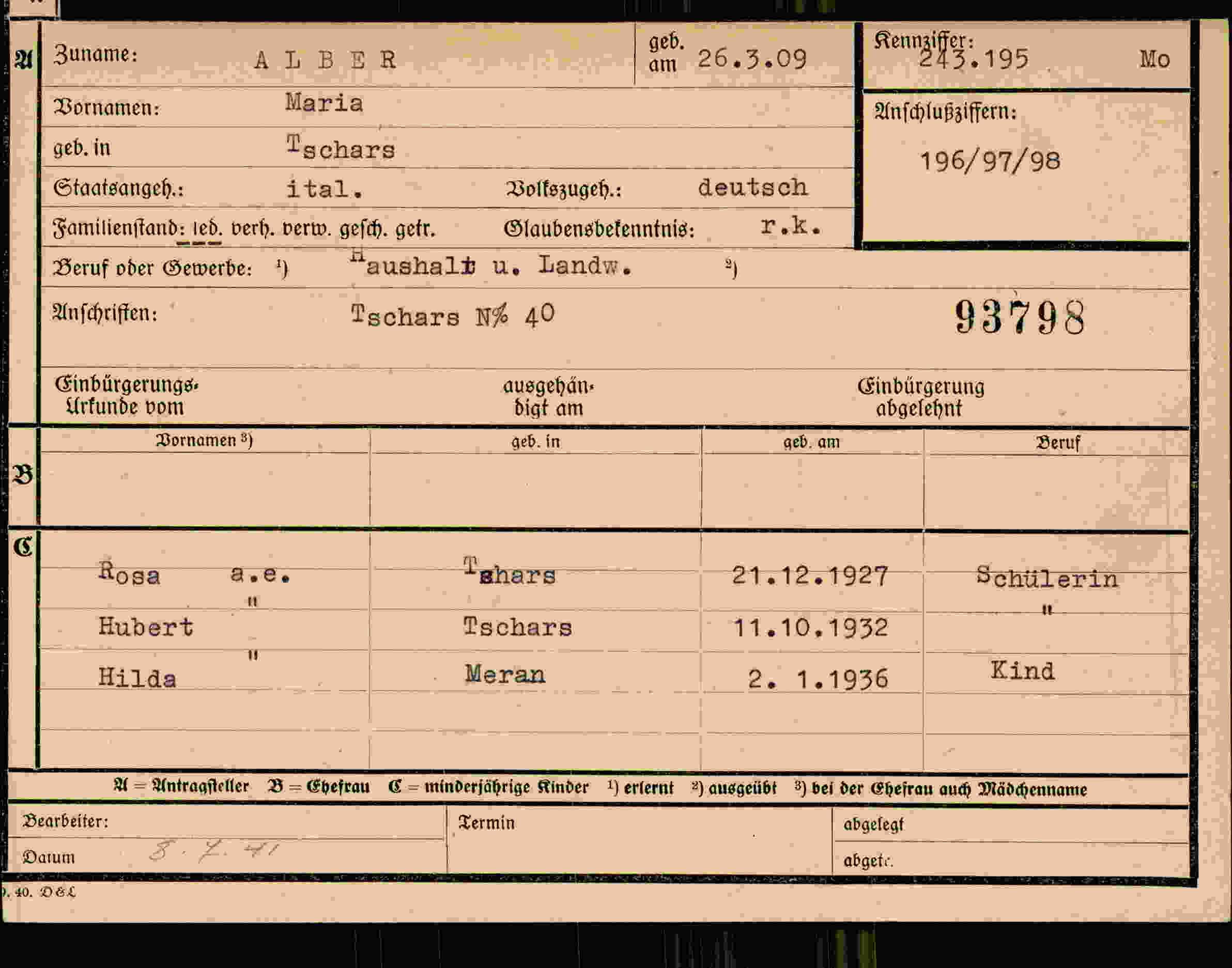Click the birth date '11.10.1932'
This screenshot has width=1232, height=968.
point(811,628)
